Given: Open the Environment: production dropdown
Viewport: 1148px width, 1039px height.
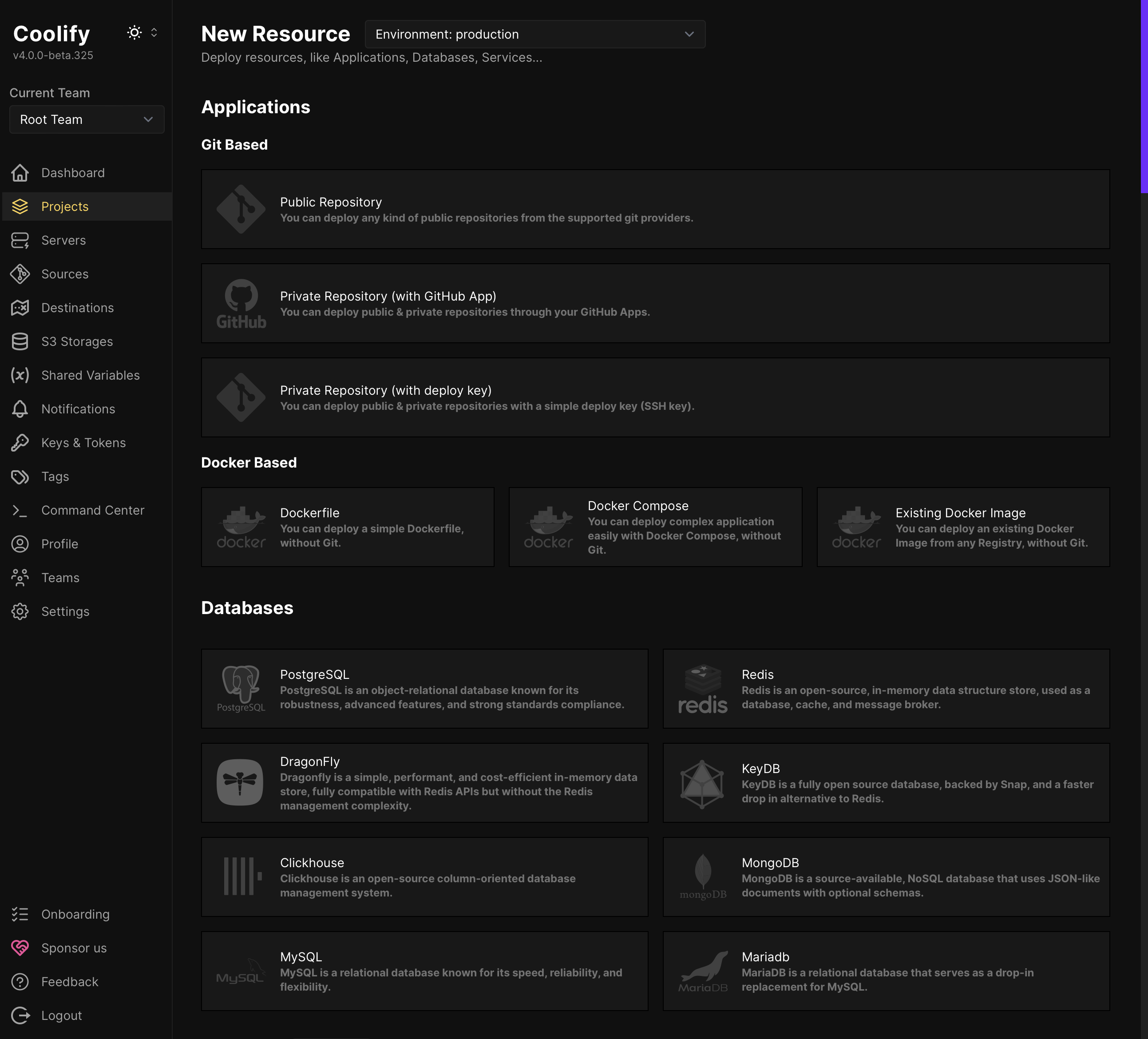Looking at the screenshot, I should click(x=534, y=34).
